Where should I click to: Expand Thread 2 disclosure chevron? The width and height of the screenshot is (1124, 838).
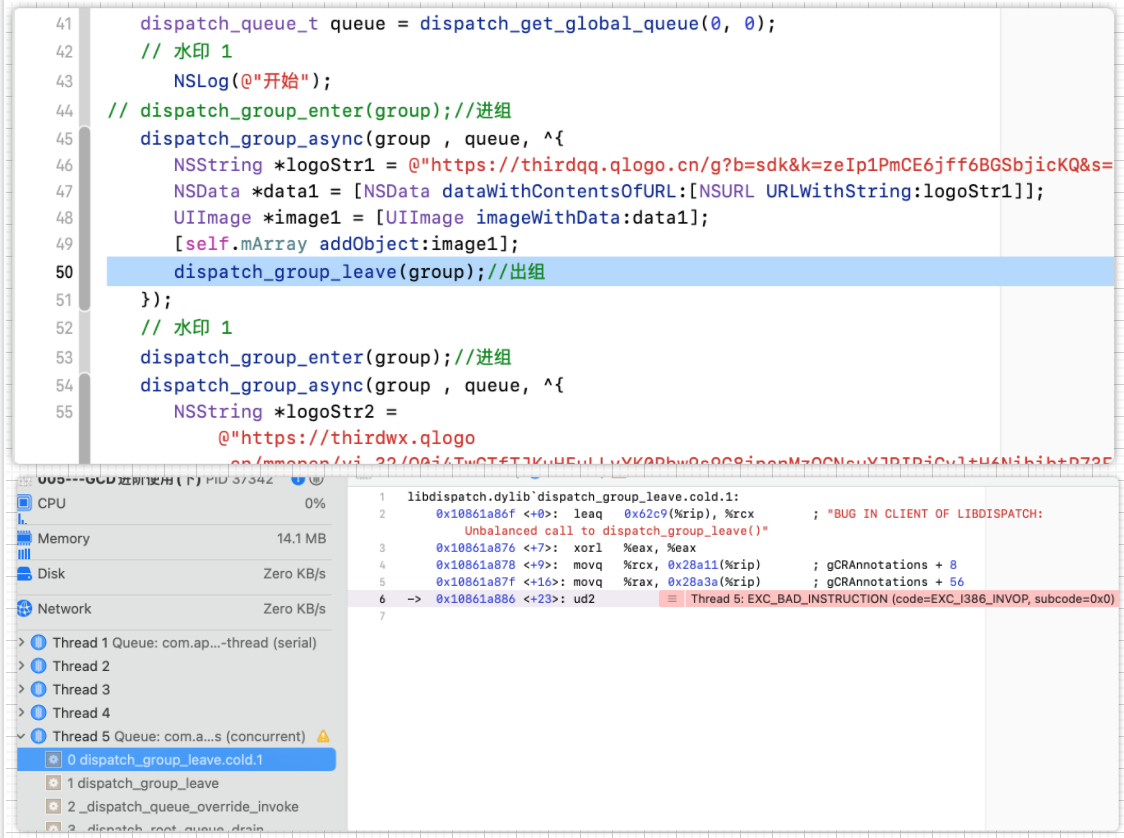[x=22, y=666]
